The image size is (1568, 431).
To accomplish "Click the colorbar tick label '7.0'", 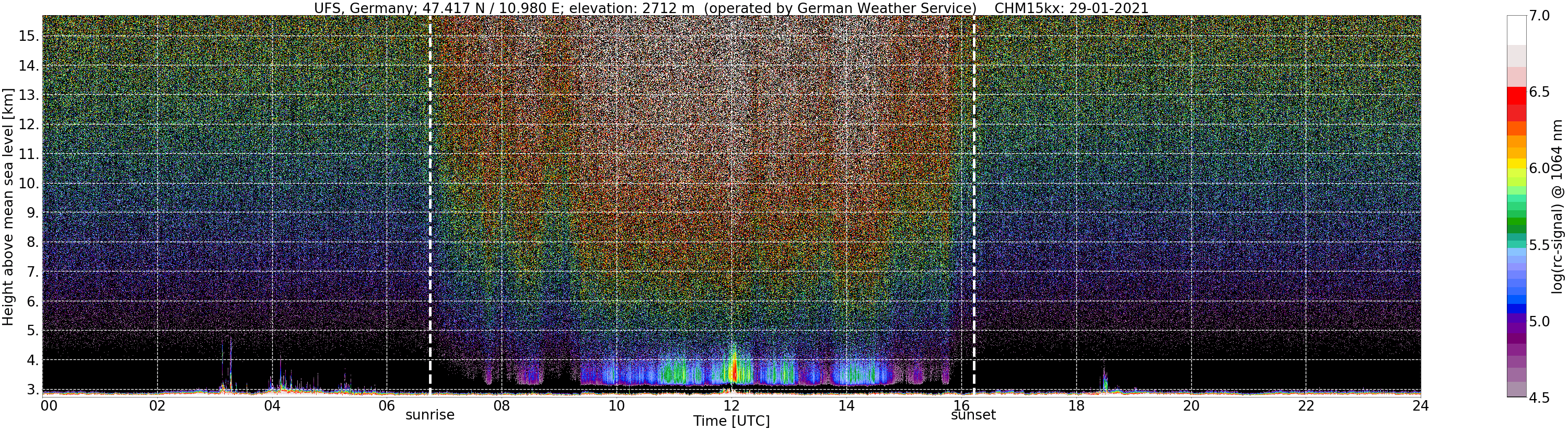I will pyautogui.click(x=1539, y=15).
